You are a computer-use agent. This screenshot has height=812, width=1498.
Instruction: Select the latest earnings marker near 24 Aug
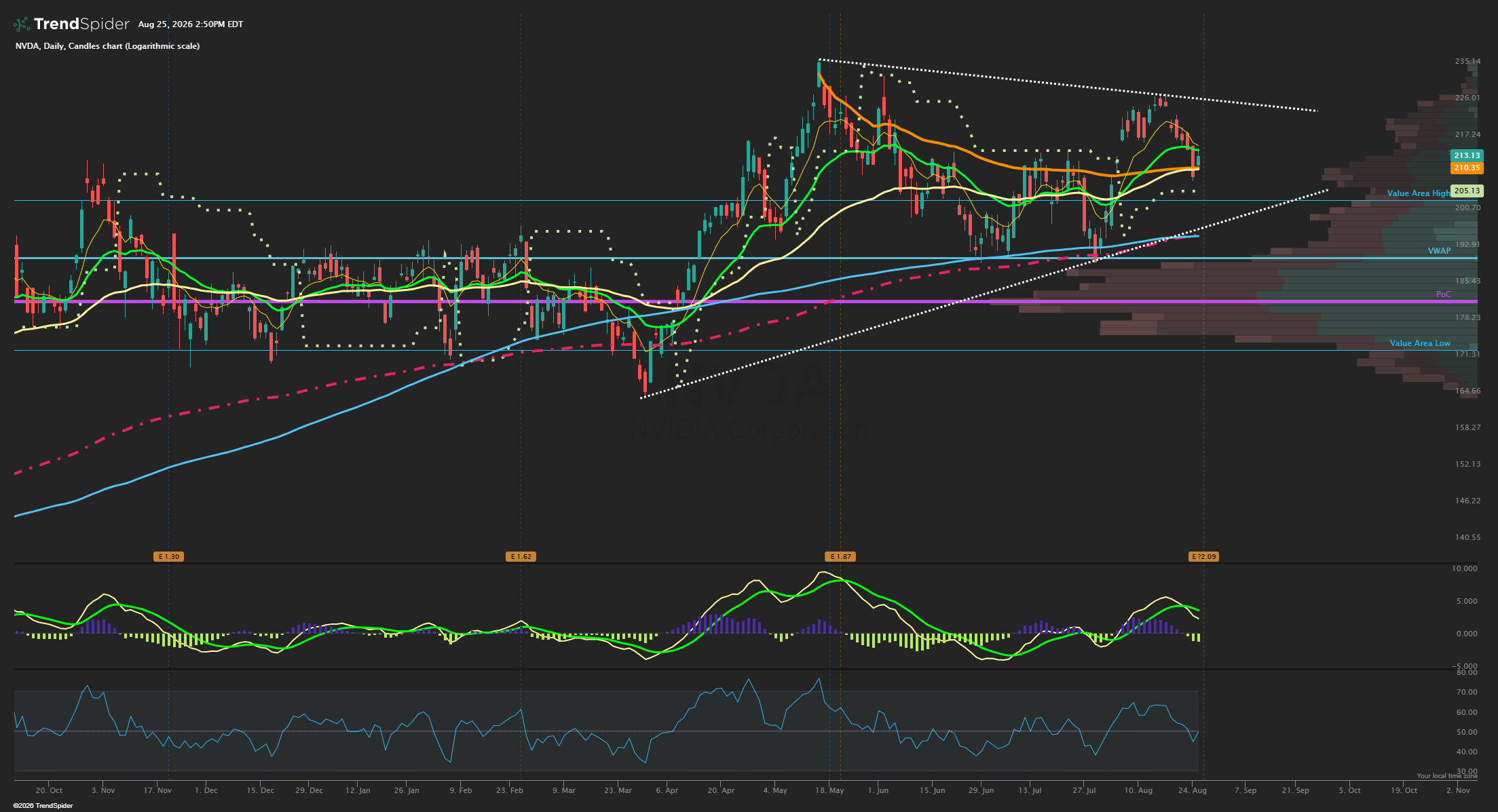point(1204,557)
